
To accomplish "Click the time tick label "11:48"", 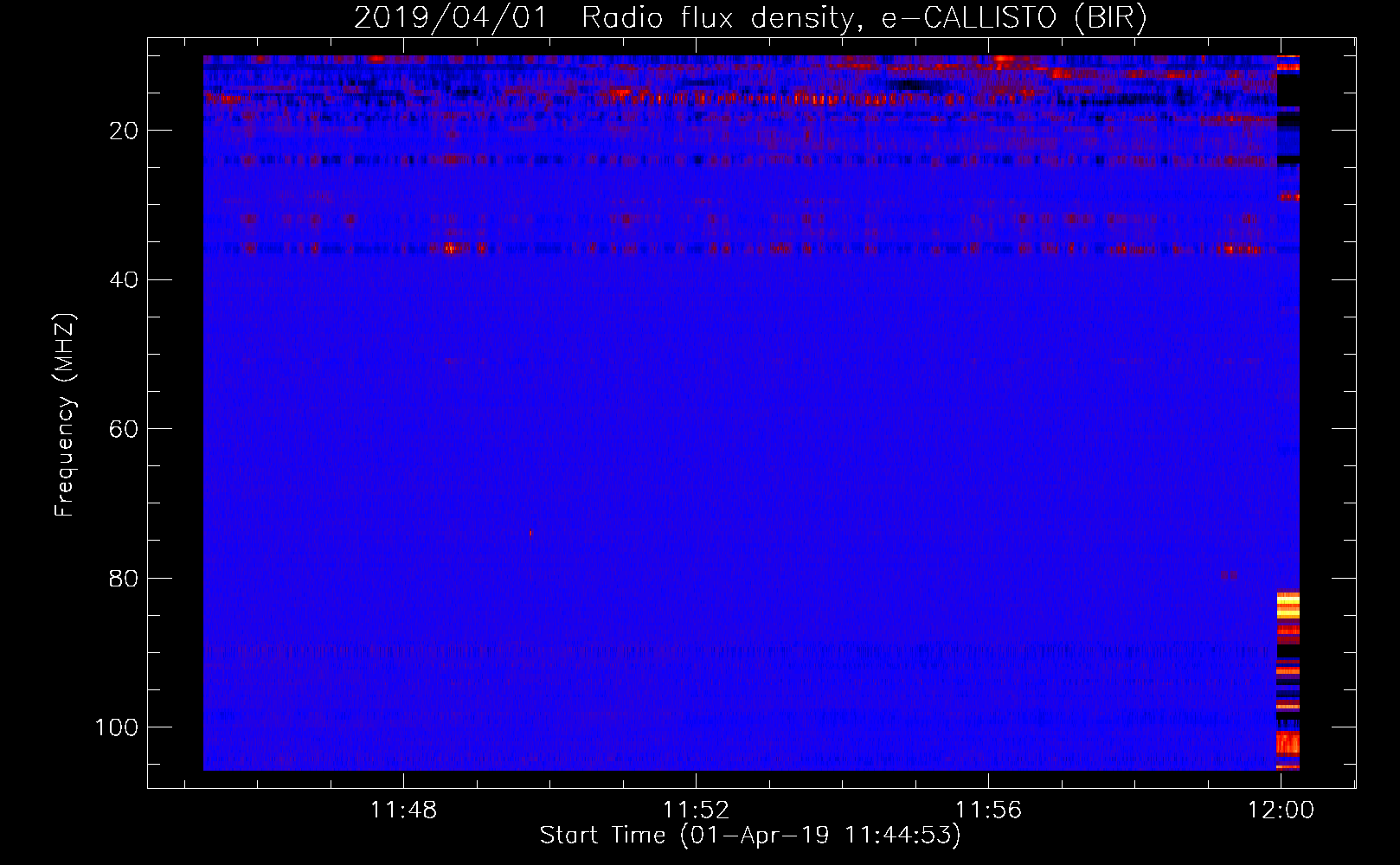I will (403, 811).
